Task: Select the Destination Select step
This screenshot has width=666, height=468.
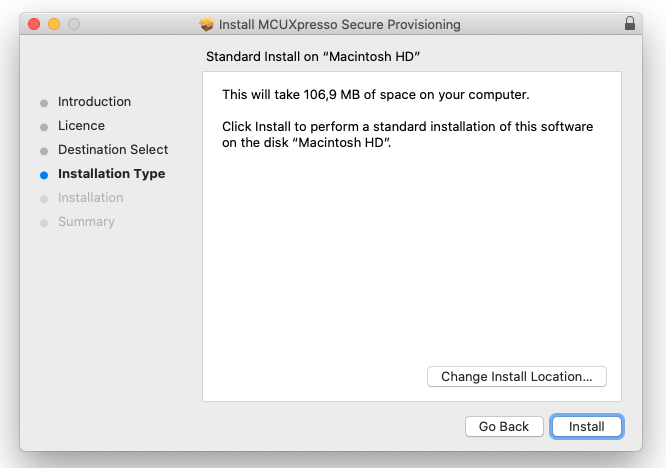Action: [113, 150]
